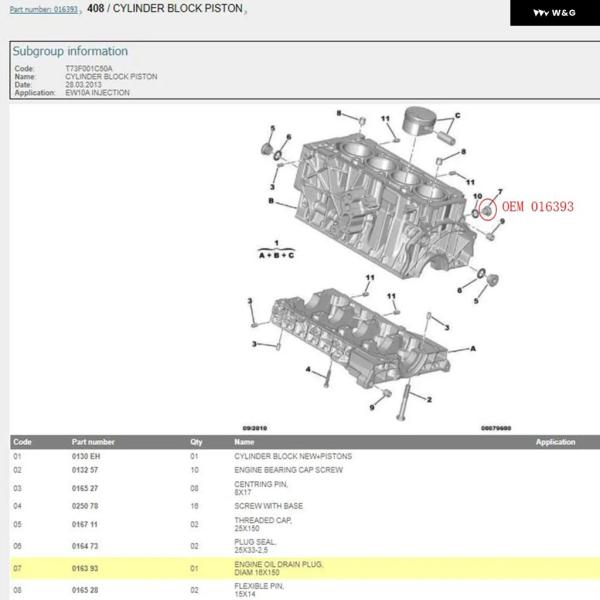Image resolution: width=600 pixels, height=600 pixels.
Task: Click the Qty column header
Action: click(196, 442)
